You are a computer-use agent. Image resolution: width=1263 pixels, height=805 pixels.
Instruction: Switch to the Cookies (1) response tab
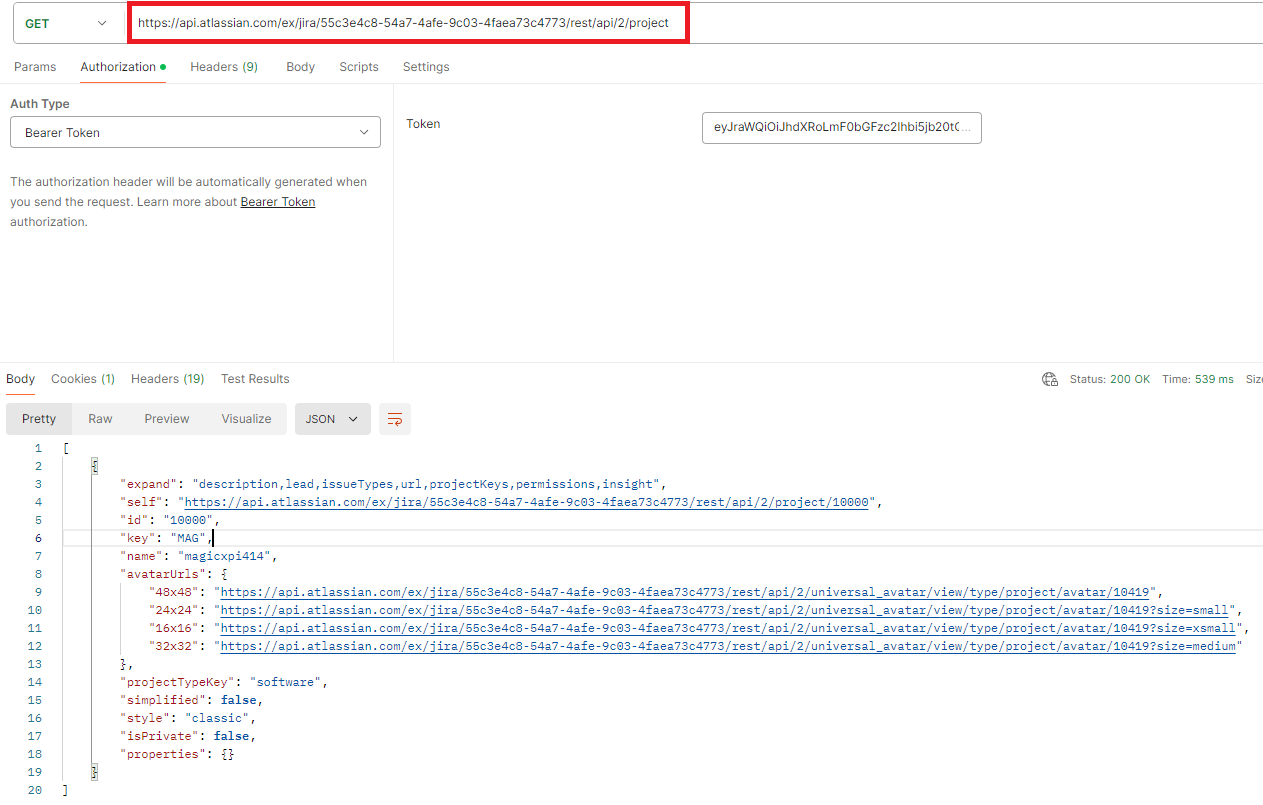coord(82,379)
